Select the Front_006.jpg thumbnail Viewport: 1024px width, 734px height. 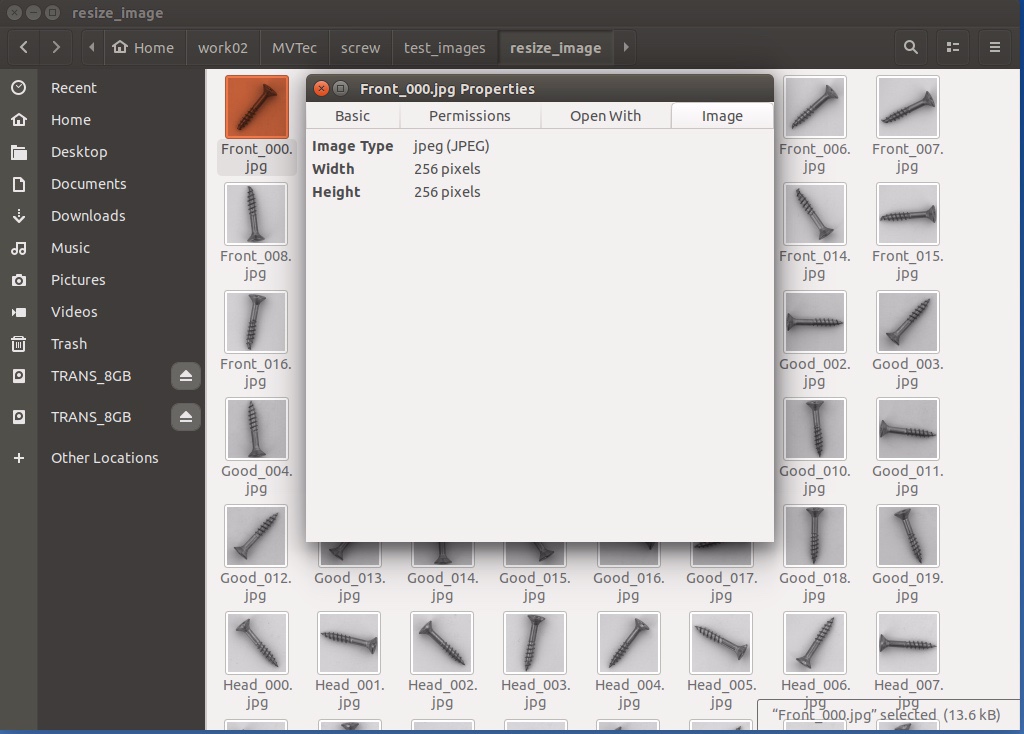click(814, 107)
